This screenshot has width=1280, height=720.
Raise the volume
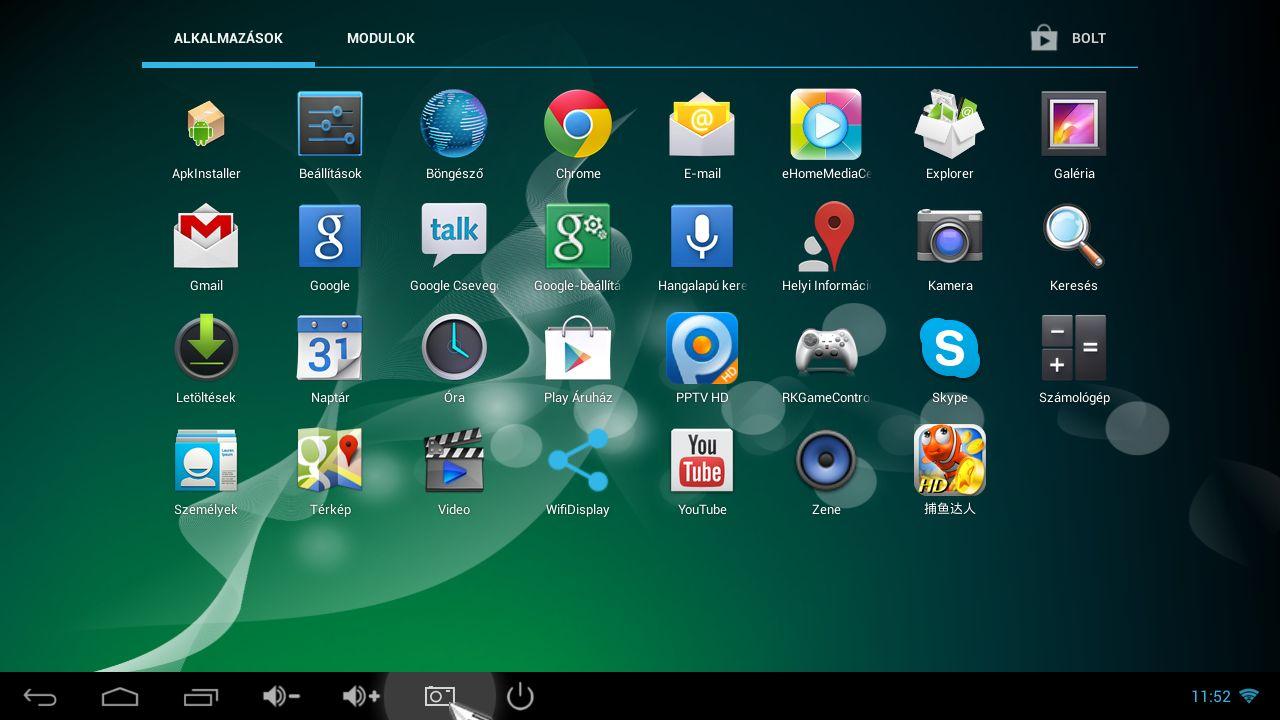(x=361, y=696)
